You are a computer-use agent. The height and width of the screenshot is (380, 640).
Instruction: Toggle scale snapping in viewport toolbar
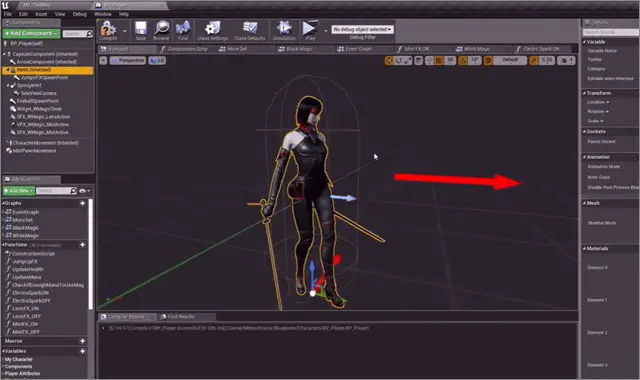tap(533, 60)
